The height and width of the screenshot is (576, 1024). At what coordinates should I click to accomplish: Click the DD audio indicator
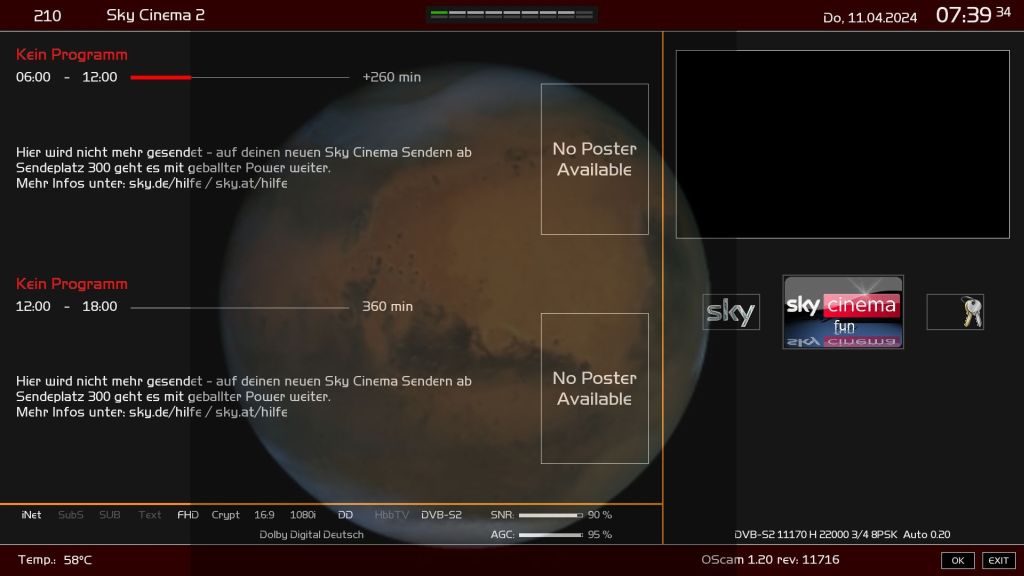click(345, 515)
